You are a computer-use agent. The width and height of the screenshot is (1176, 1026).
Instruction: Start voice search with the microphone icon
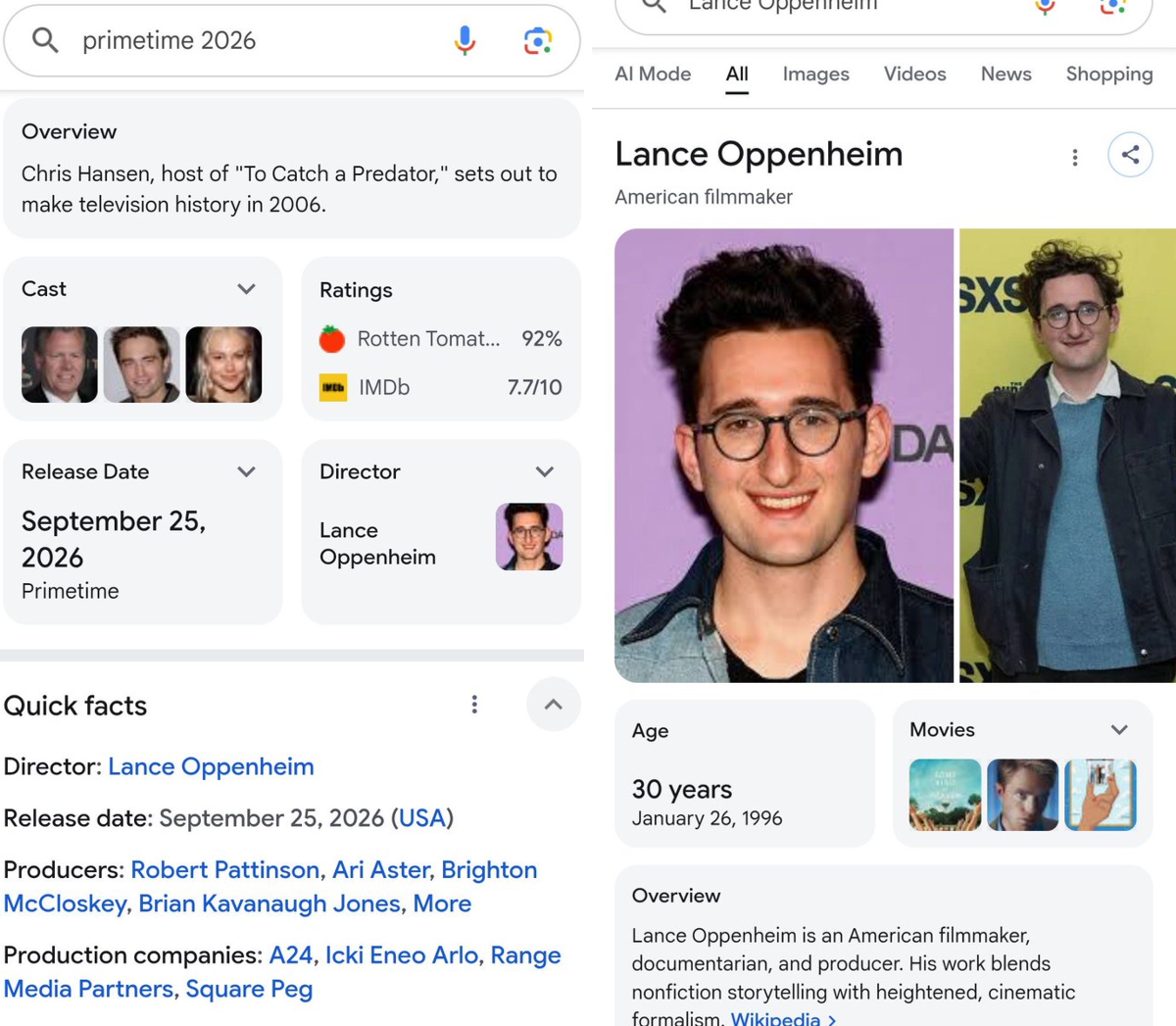click(465, 40)
